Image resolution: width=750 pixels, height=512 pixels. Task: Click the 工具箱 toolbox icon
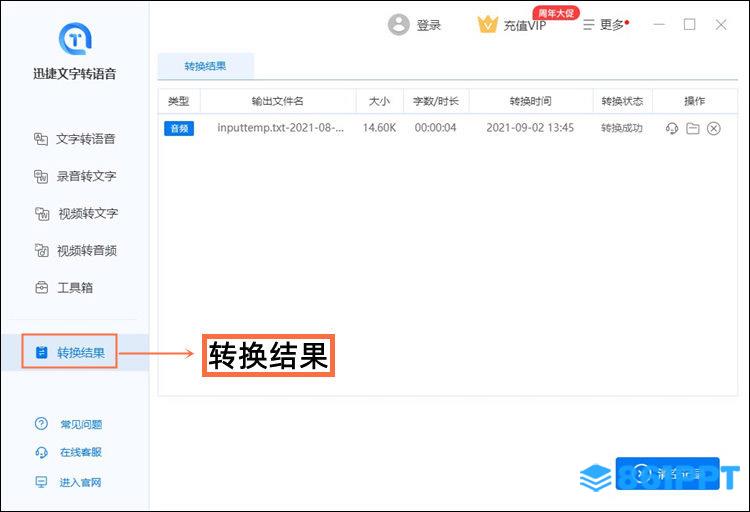click(42, 288)
